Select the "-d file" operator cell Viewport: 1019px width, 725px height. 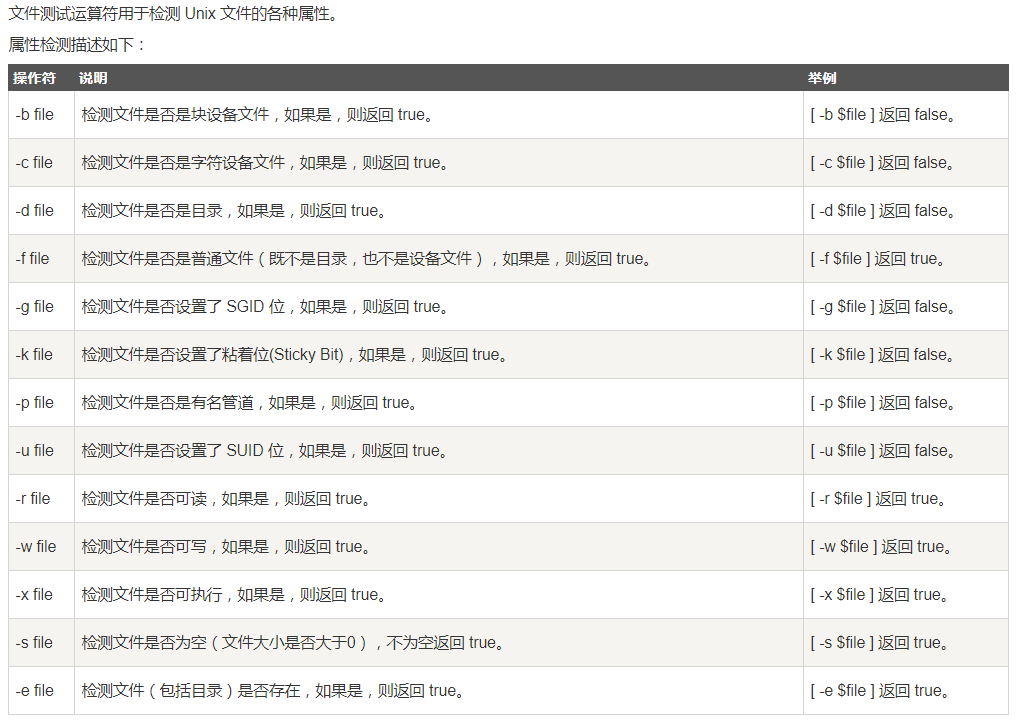point(35,211)
